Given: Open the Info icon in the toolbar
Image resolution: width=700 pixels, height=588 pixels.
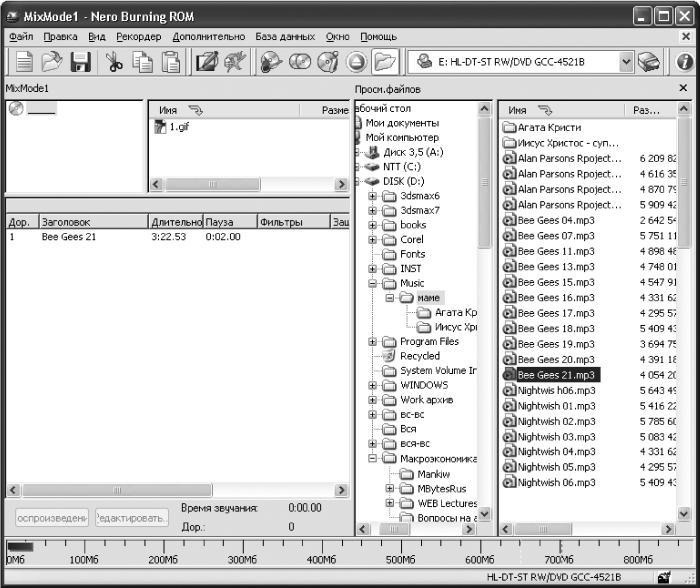Looking at the screenshot, I should click(x=685, y=62).
